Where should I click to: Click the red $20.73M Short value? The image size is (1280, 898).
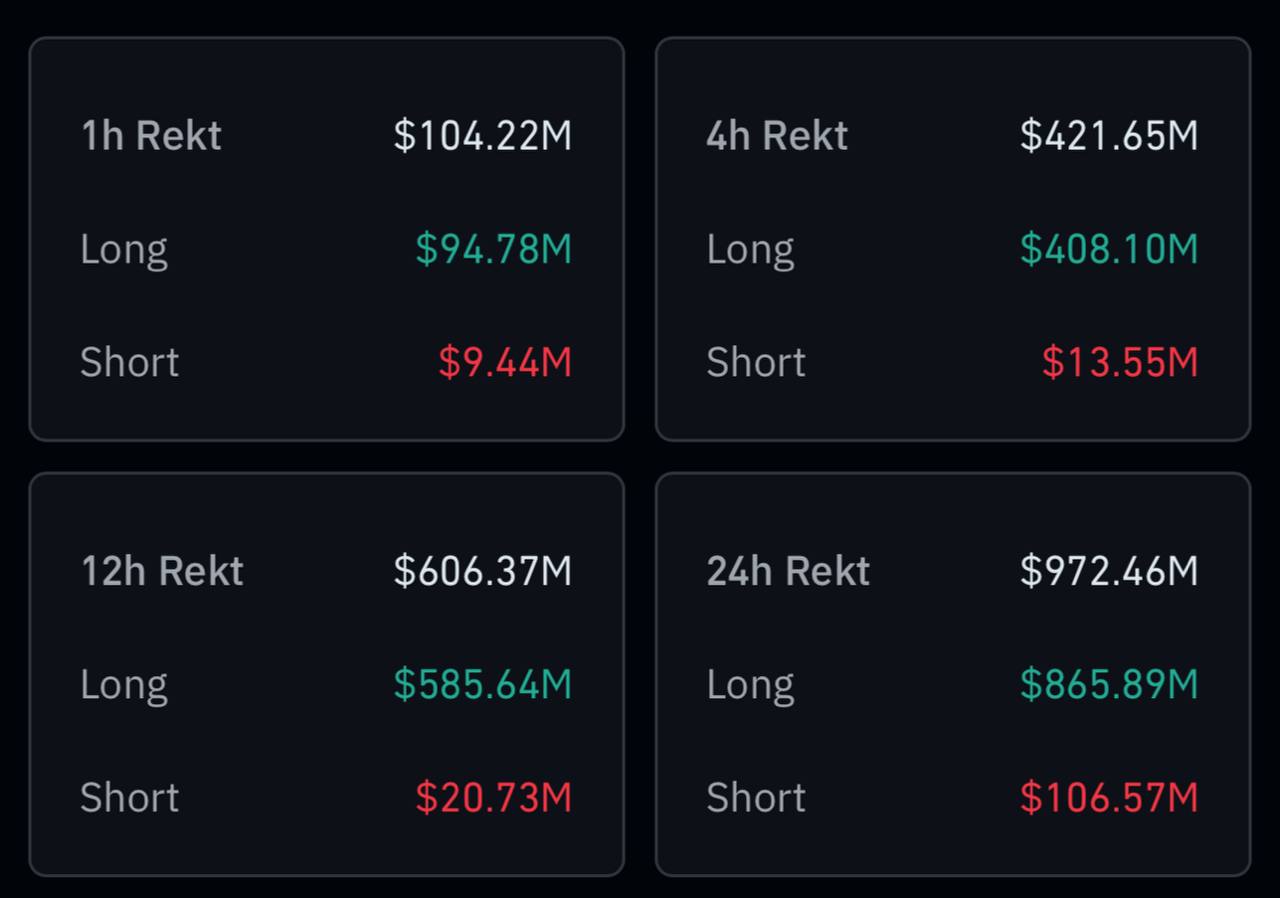(494, 797)
